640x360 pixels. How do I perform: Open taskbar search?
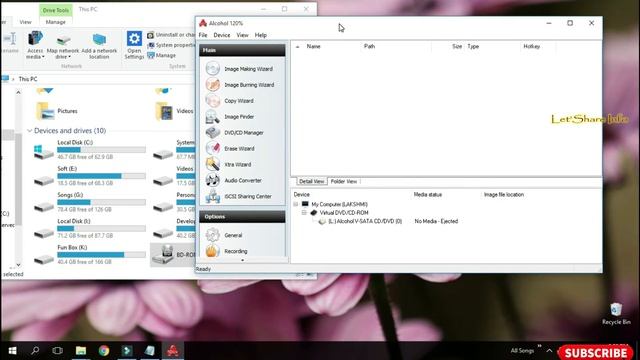pos(35,351)
